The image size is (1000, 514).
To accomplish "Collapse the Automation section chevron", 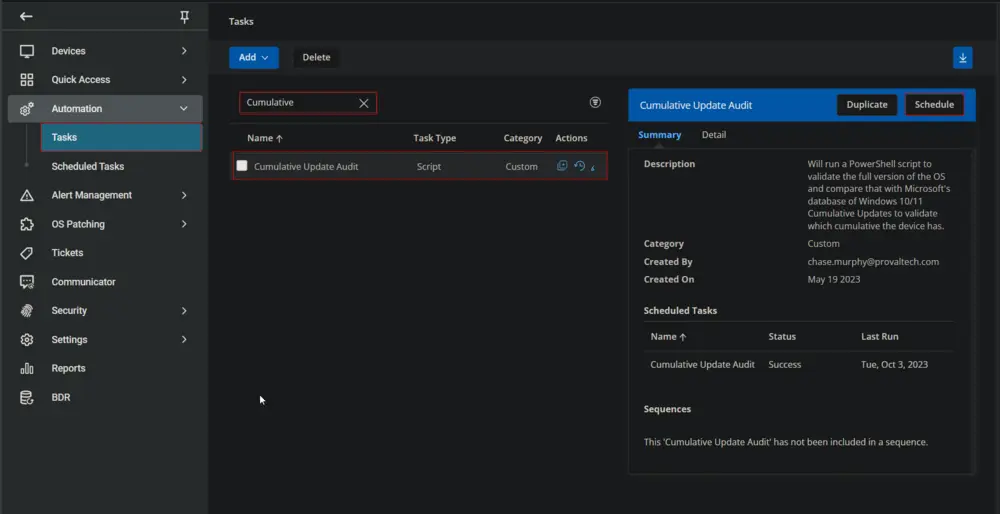I will click(x=184, y=108).
